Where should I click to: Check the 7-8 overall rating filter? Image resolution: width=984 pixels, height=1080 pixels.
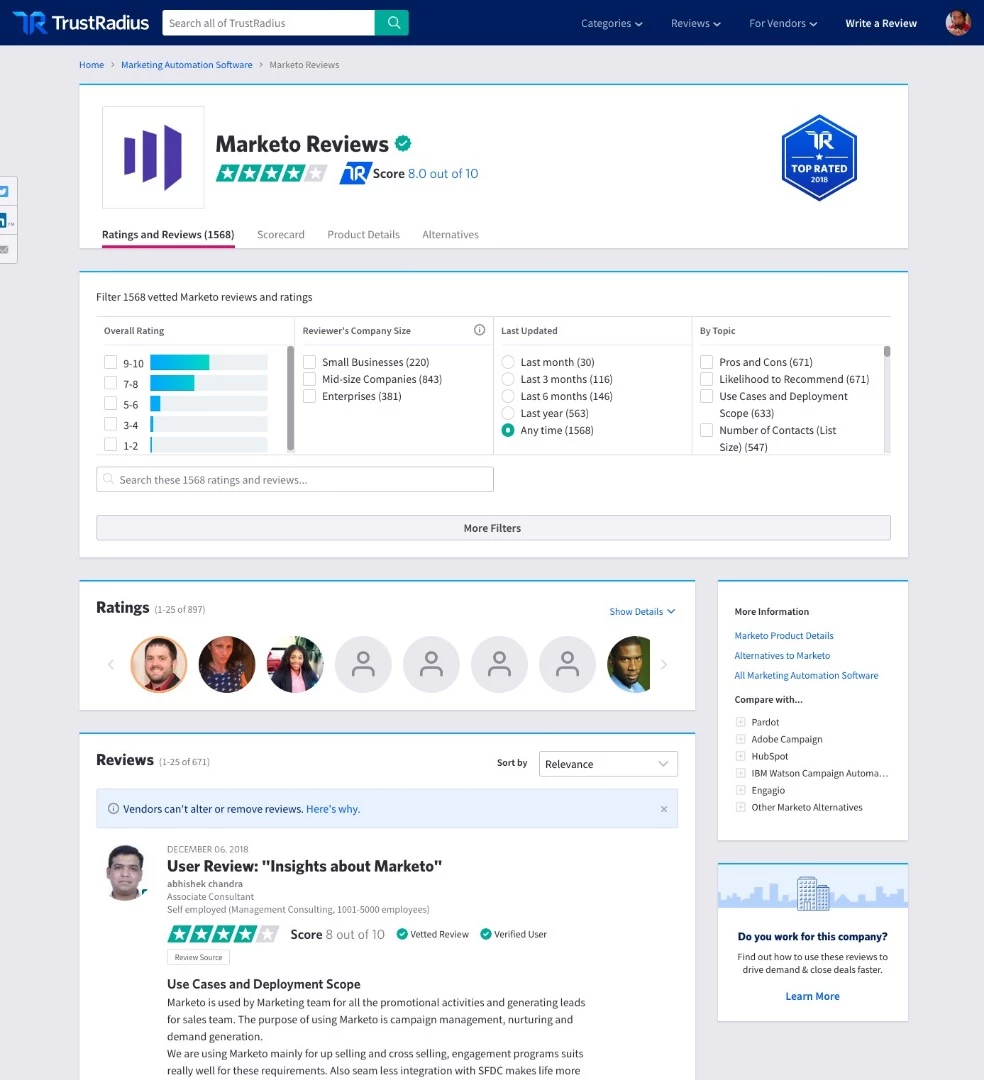tap(110, 383)
